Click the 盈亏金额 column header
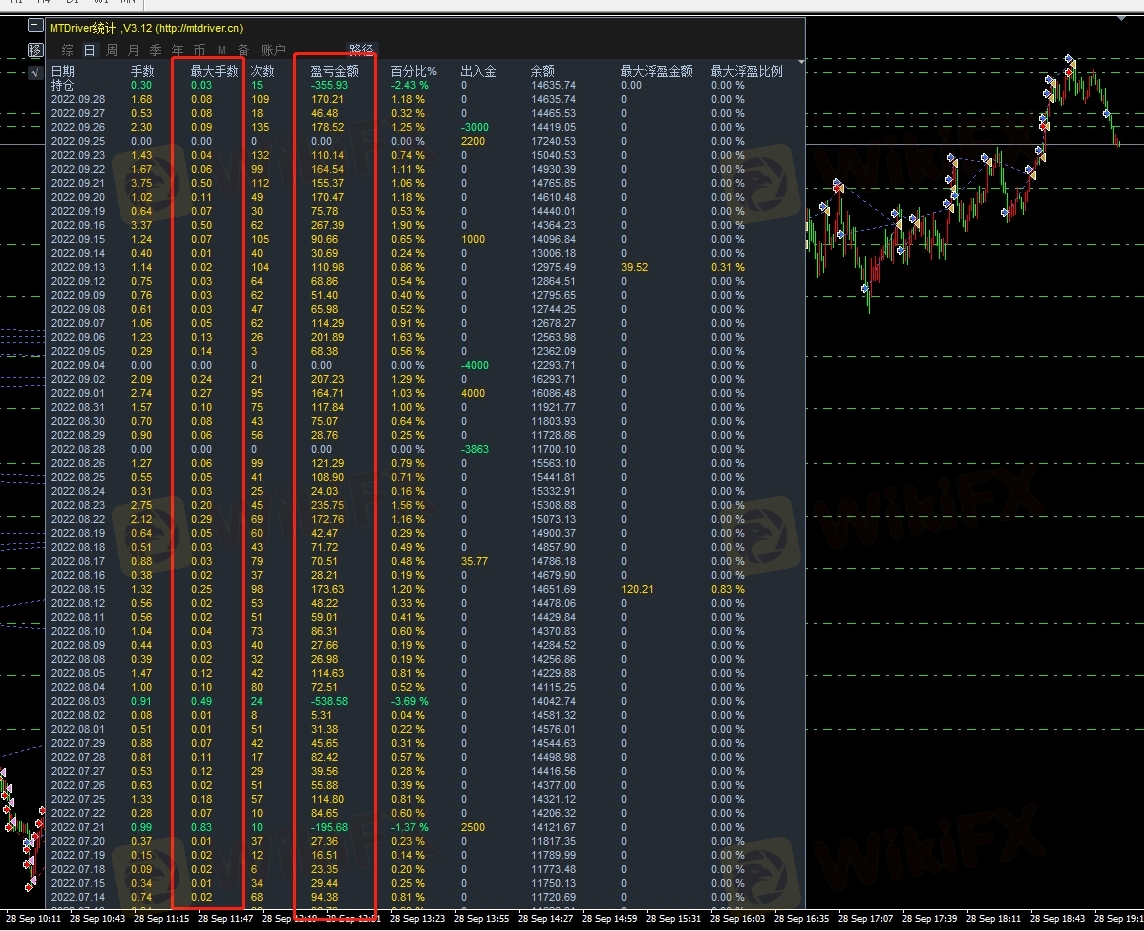This screenshot has width=1144, height=931. pyautogui.click(x=334, y=71)
